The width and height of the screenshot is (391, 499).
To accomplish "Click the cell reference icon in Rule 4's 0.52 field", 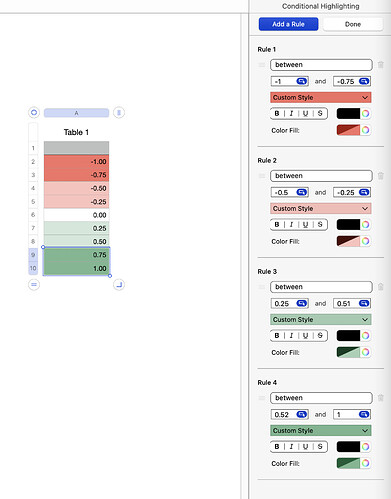I will tap(301, 414).
